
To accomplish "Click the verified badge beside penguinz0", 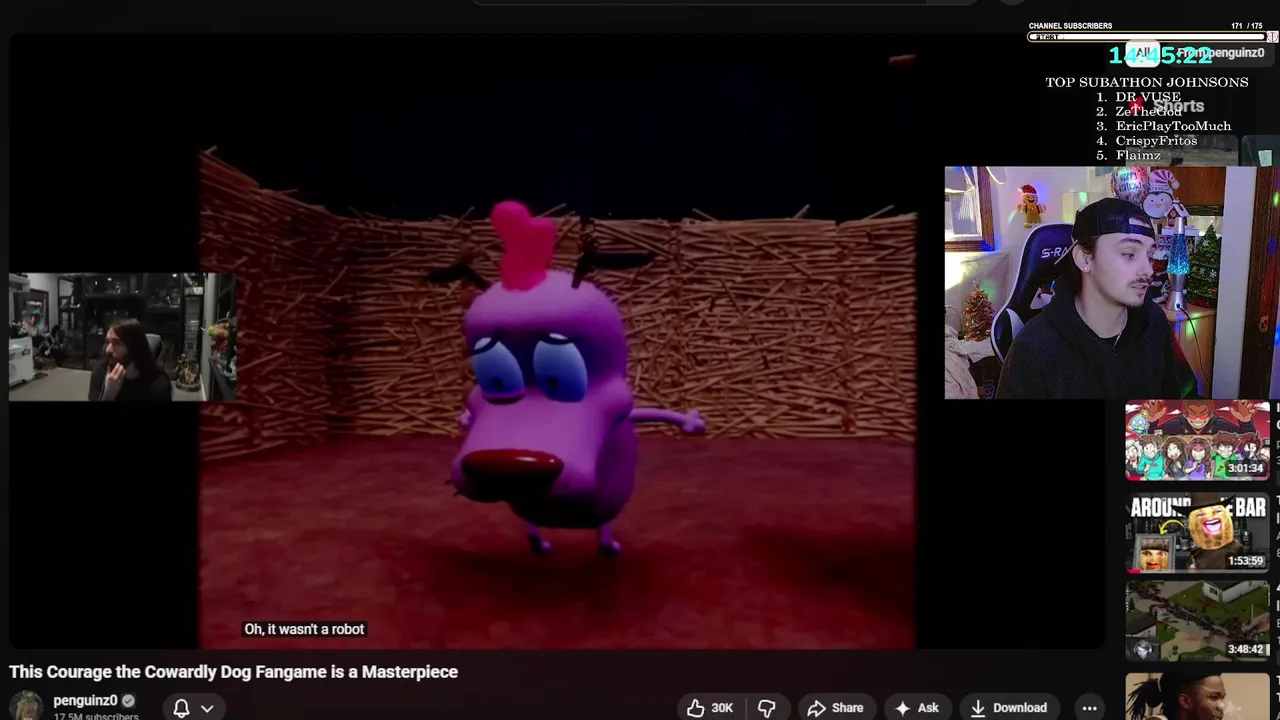I will (128, 701).
